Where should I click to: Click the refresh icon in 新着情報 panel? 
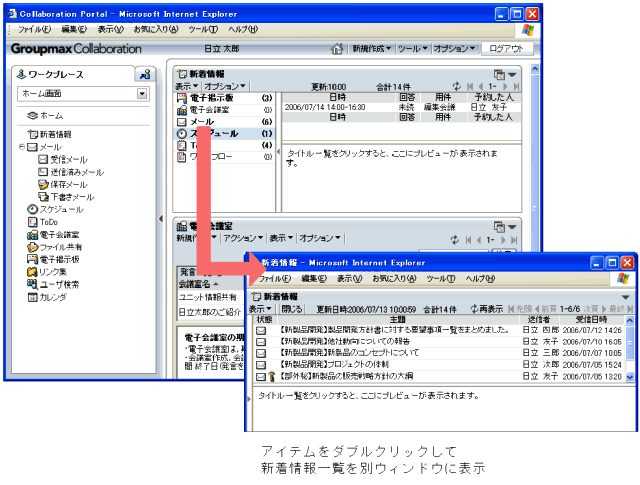456,87
